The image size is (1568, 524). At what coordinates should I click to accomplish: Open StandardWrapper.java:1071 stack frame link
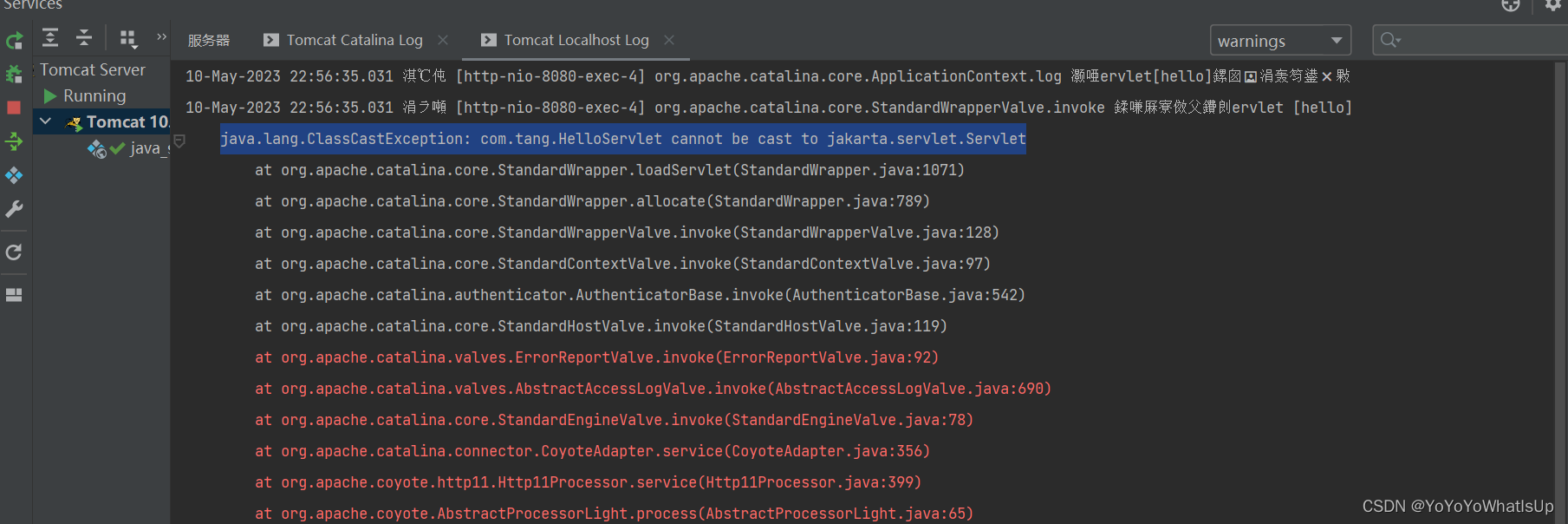coord(848,170)
